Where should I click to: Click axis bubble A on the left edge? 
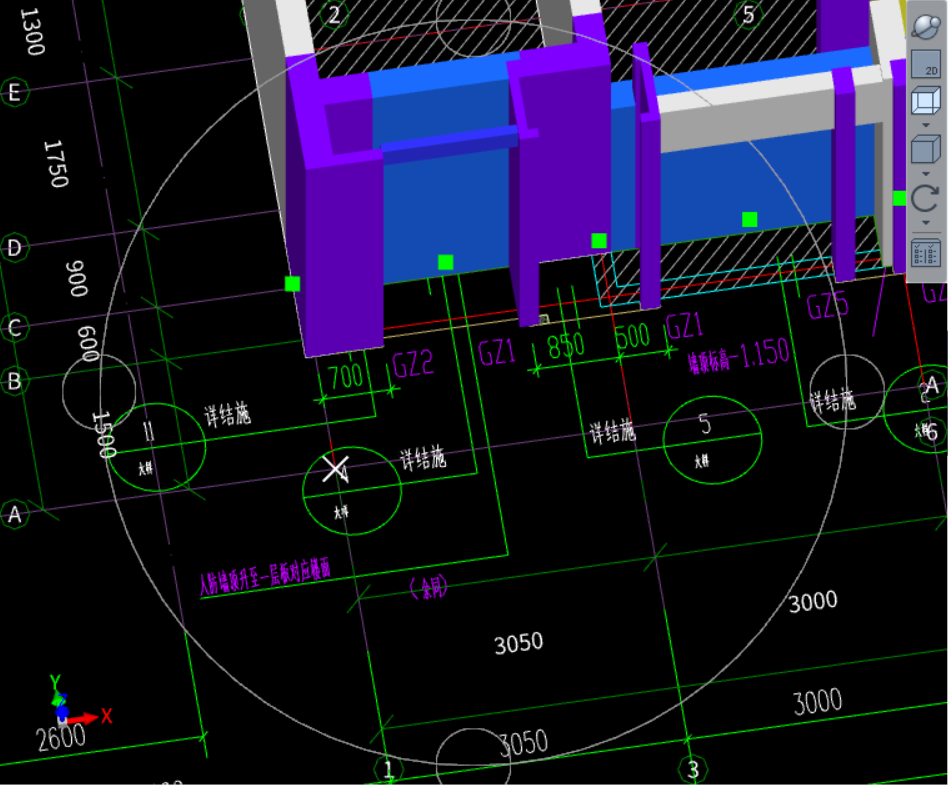coord(14,515)
